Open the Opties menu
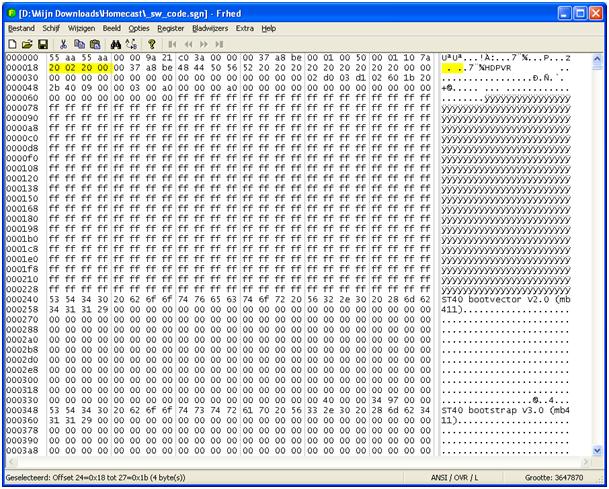 [139, 28]
